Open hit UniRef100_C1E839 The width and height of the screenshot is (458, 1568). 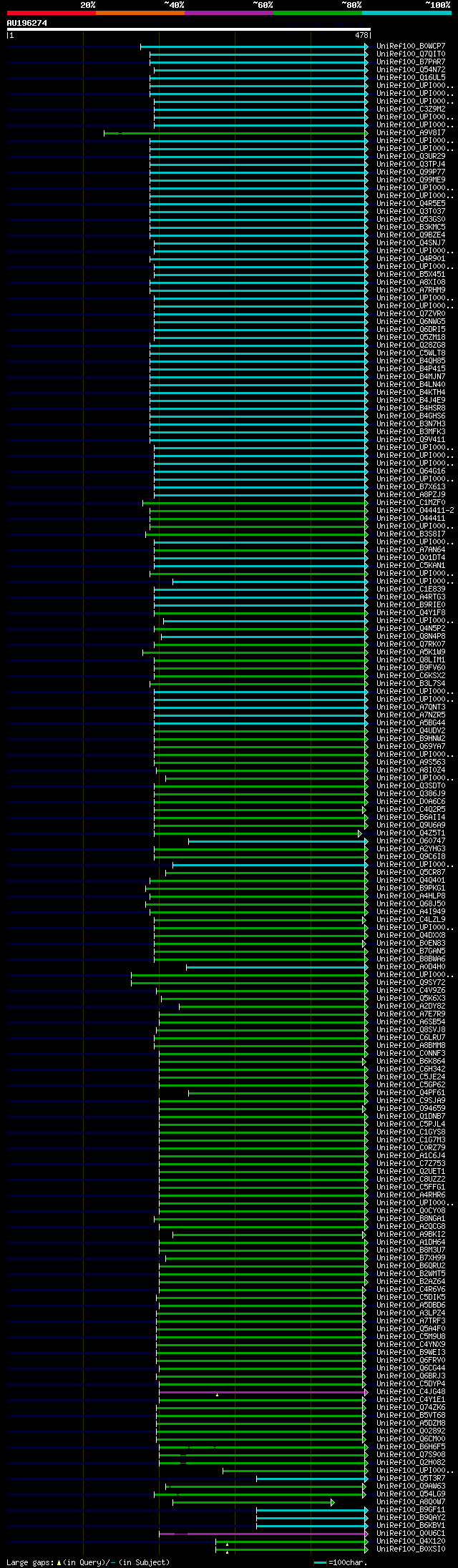coord(411,589)
